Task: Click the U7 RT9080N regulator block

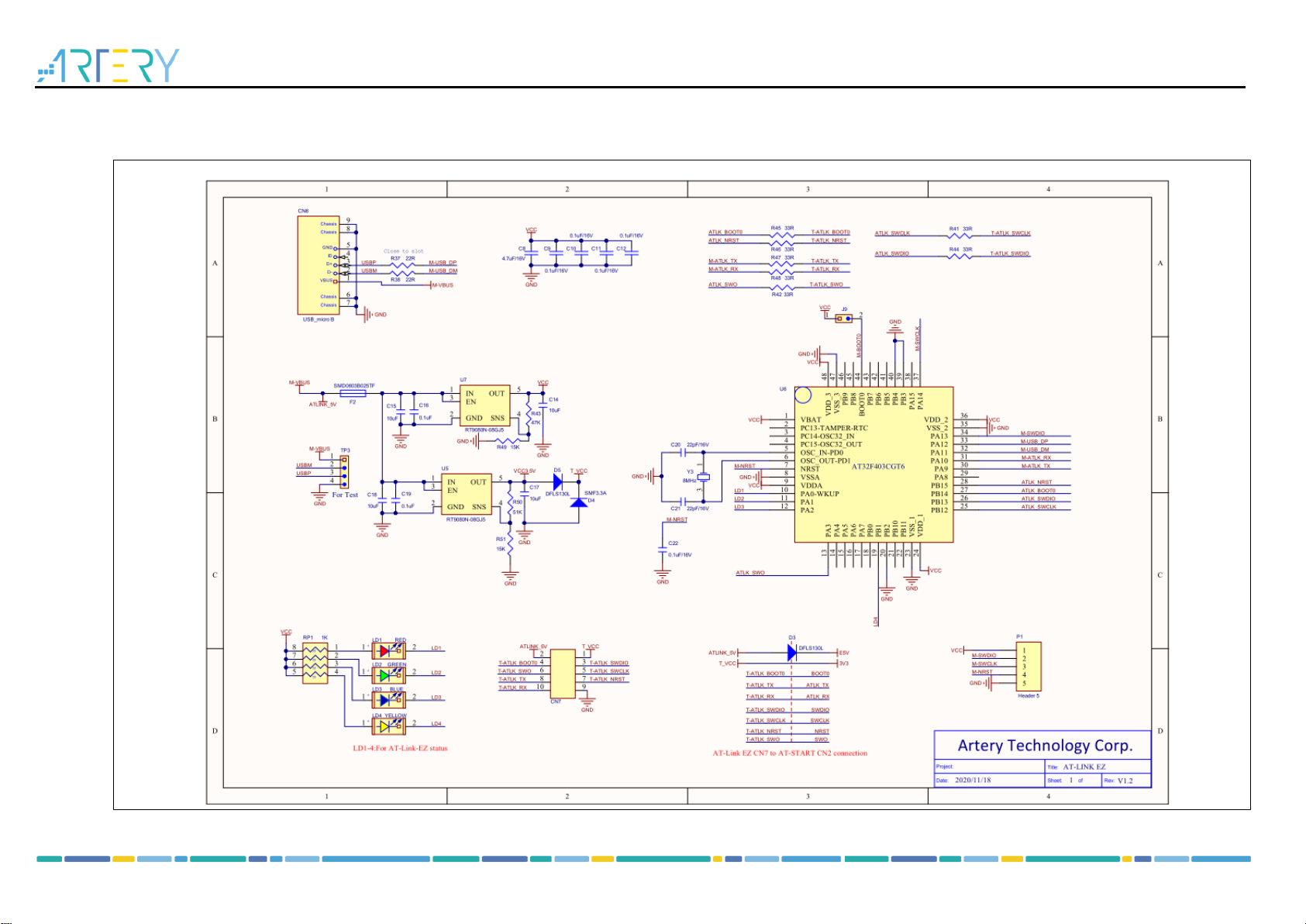Action: click(486, 405)
